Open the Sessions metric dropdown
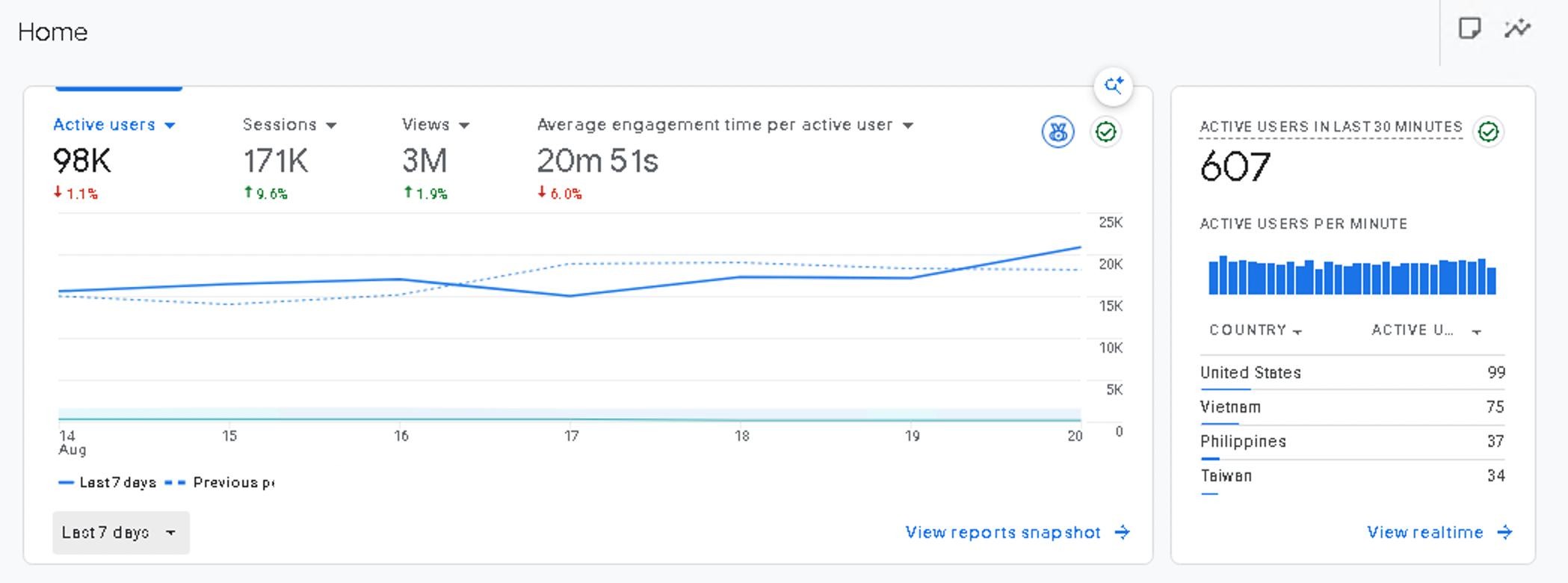 289,125
